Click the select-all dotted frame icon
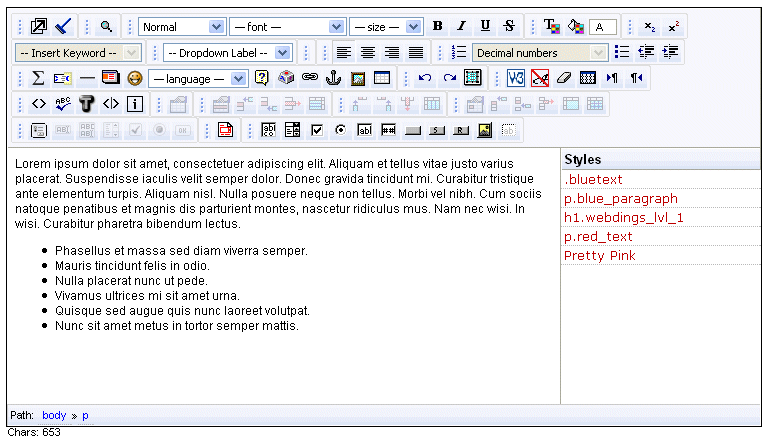This screenshot has height=438, width=766. (x=473, y=78)
